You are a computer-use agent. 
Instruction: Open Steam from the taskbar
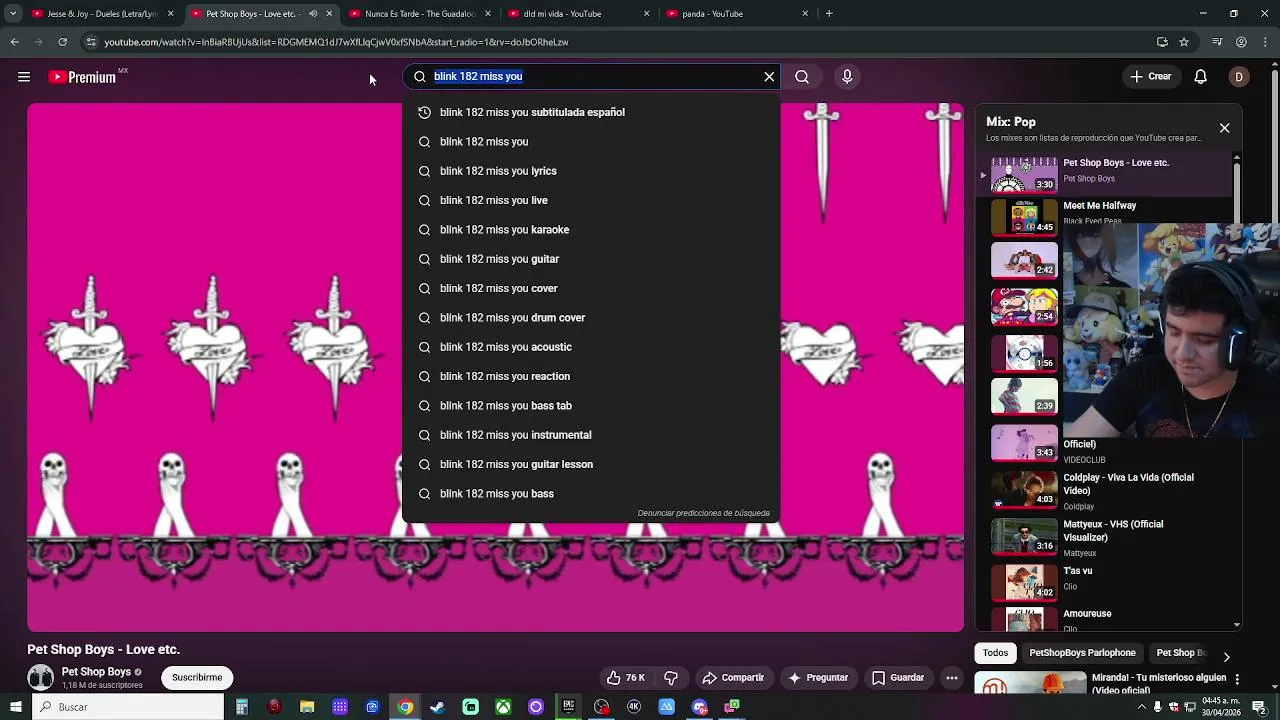click(437, 707)
